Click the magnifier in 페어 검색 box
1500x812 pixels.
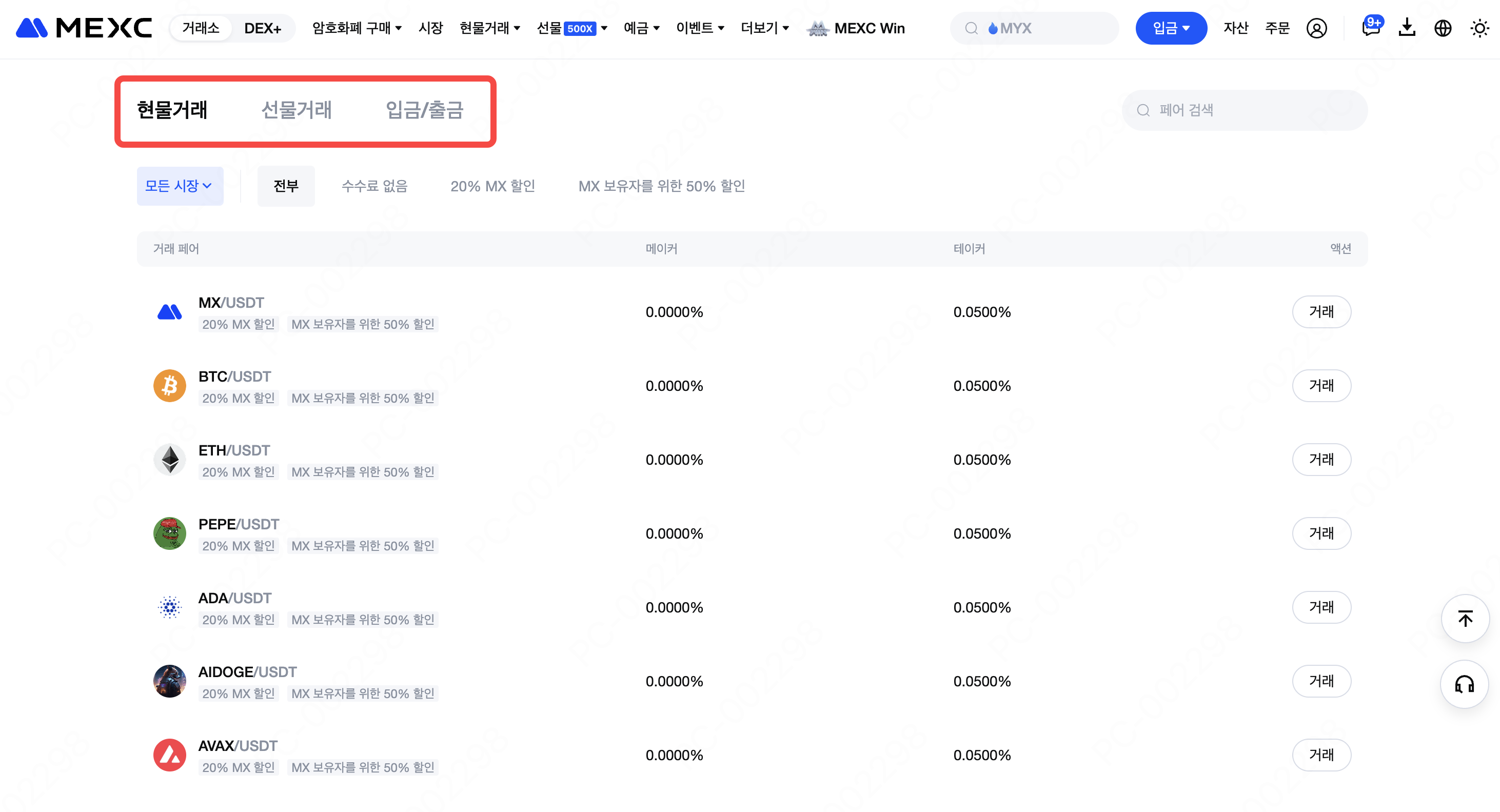1143,110
